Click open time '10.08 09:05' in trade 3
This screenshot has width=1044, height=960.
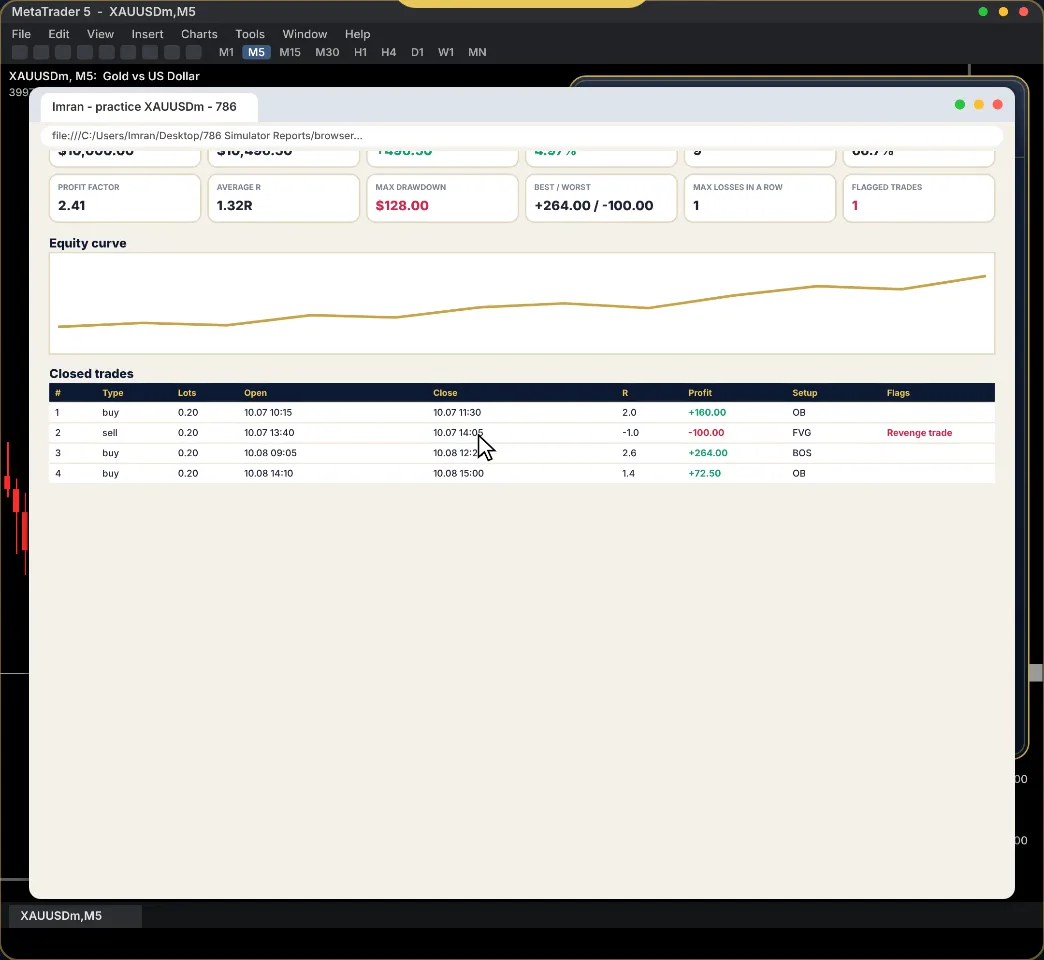click(x=270, y=453)
